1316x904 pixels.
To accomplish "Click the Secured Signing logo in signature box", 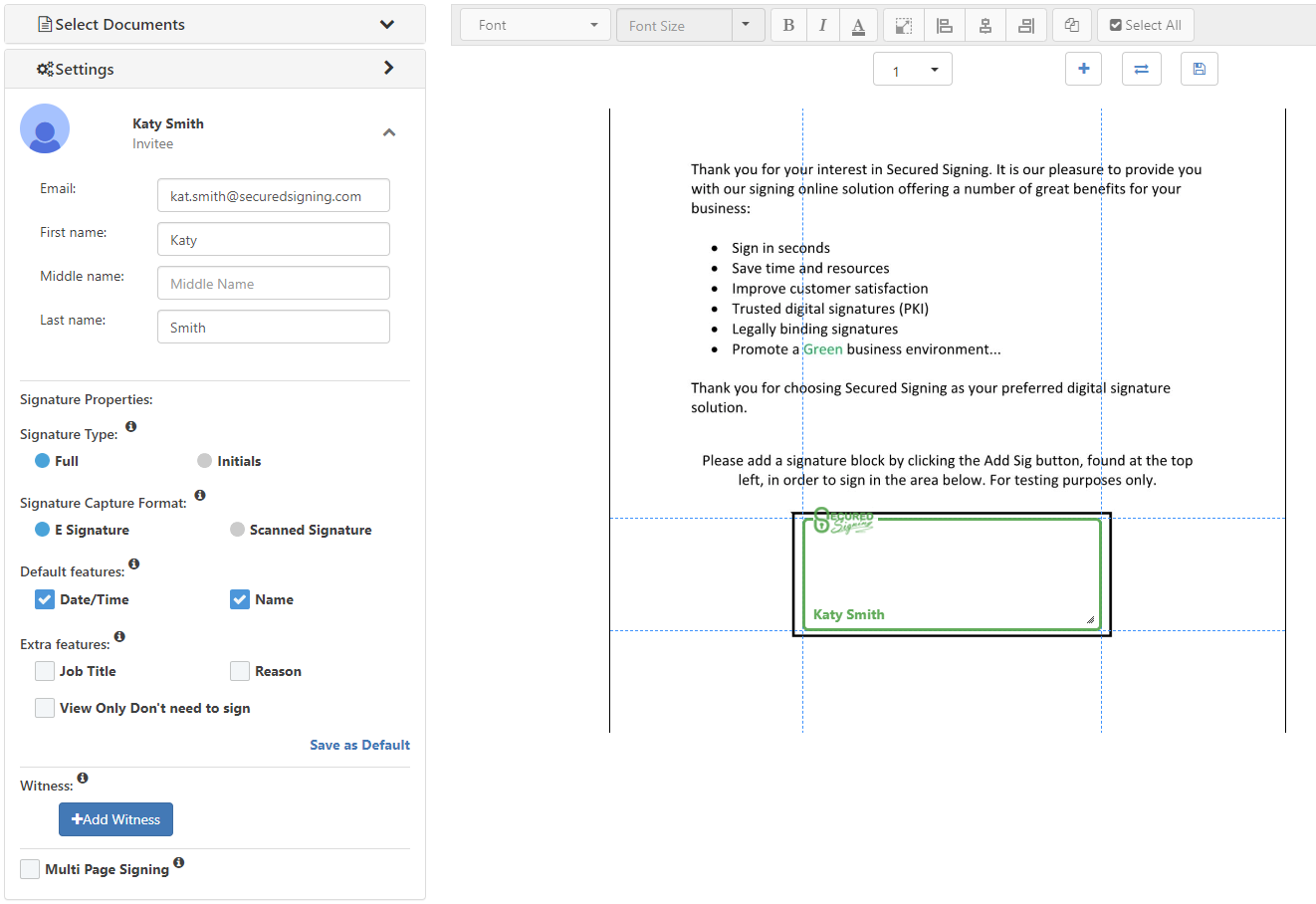I will pos(843,522).
